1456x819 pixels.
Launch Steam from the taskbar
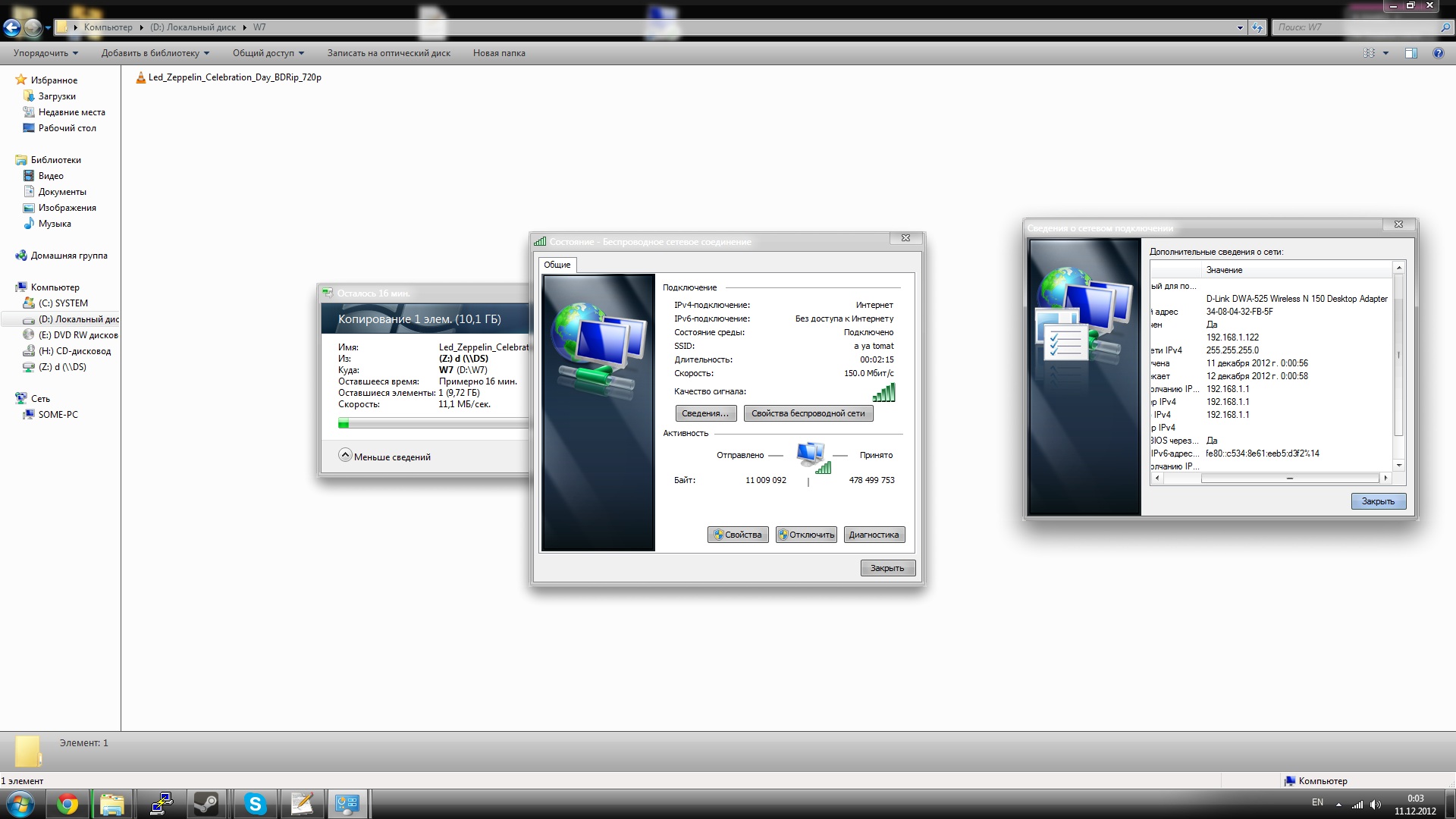pyautogui.click(x=206, y=804)
